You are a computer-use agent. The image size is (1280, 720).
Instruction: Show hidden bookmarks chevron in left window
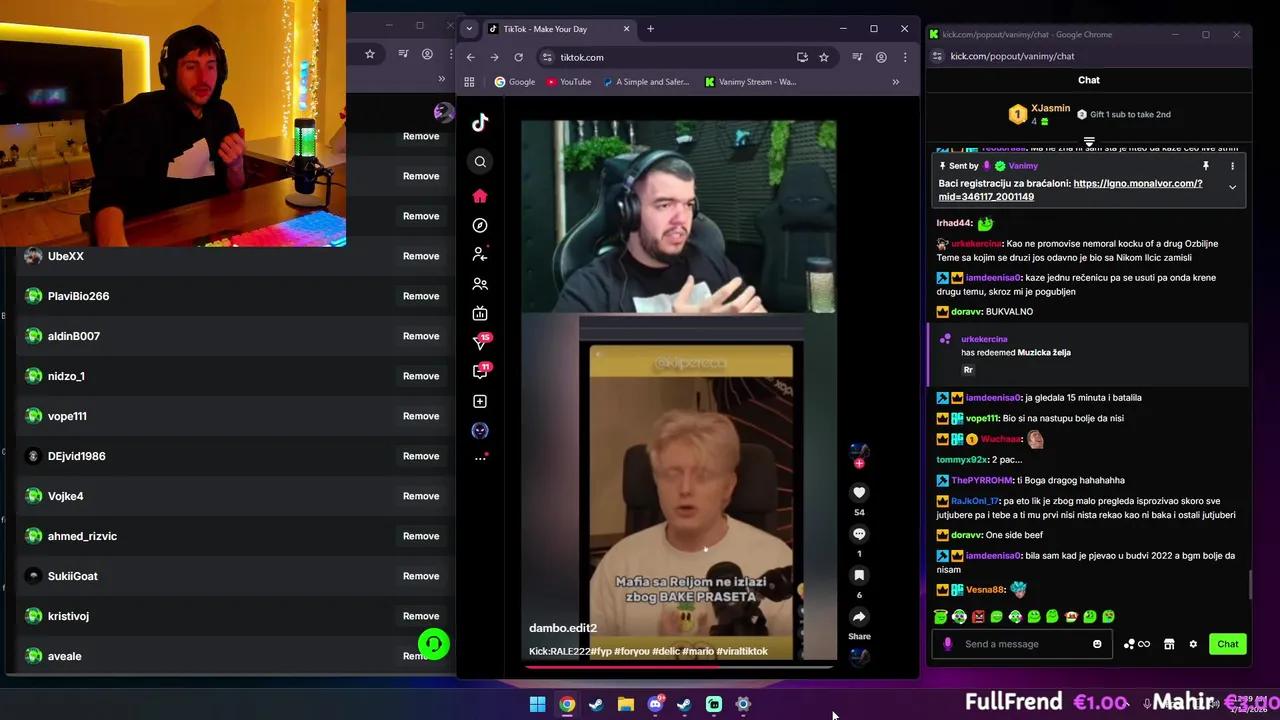[441, 78]
